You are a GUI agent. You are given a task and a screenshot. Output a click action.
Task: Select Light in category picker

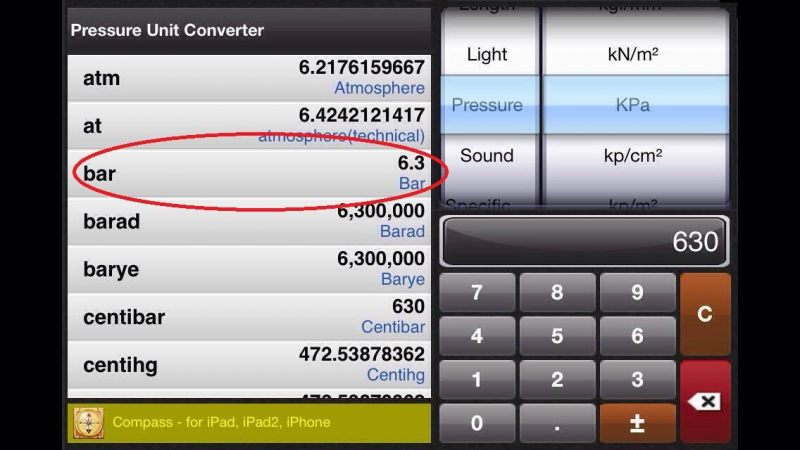point(487,55)
